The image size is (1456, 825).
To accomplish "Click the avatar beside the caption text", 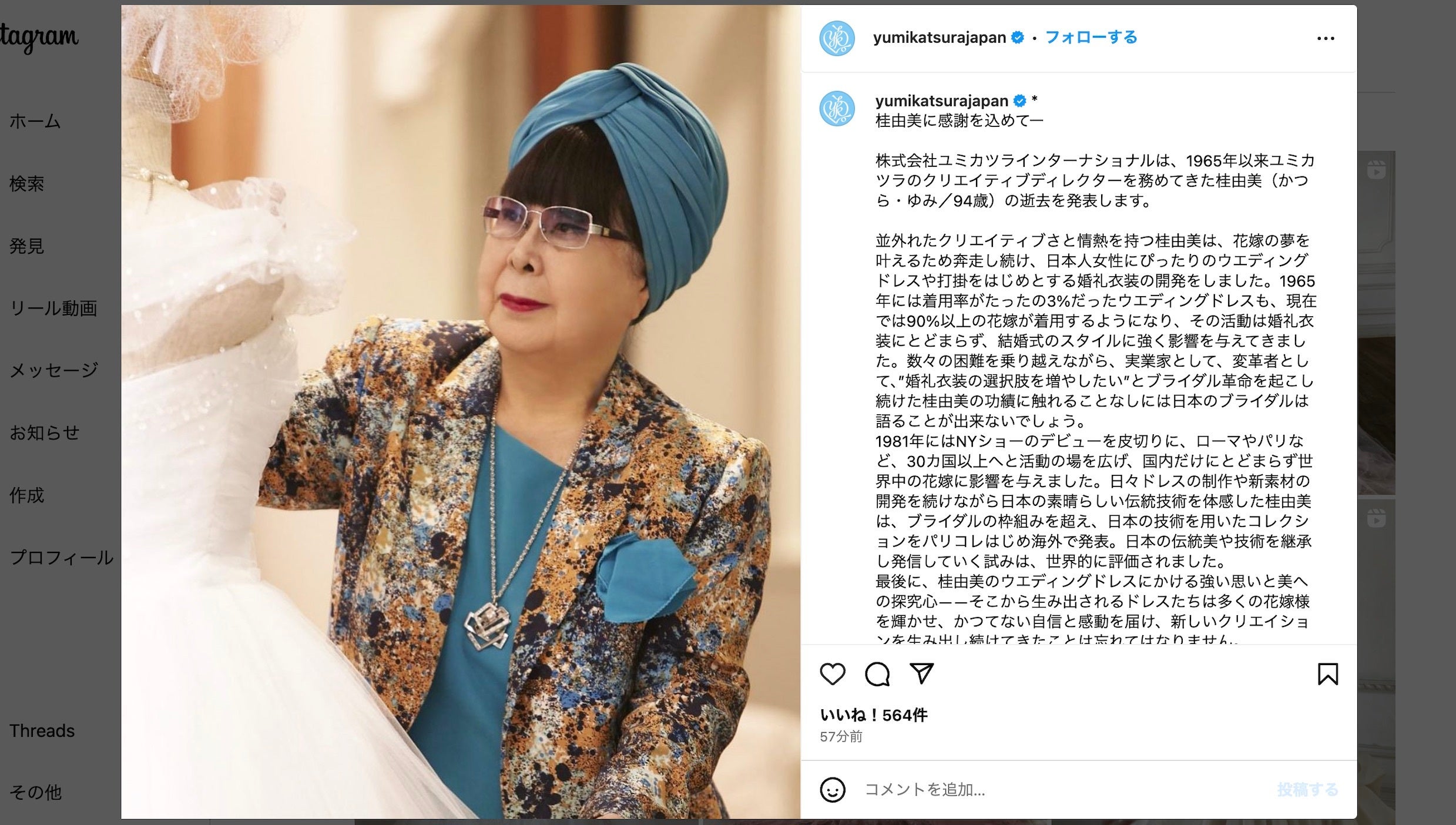I will click(x=837, y=109).
